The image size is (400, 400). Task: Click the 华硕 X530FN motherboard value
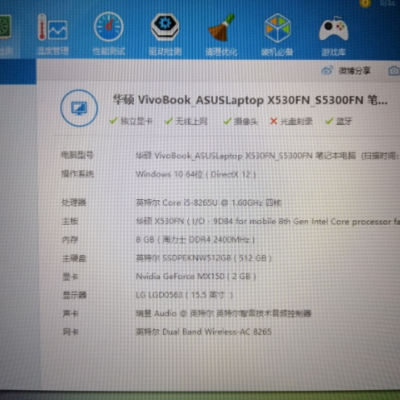coord(268,221)
